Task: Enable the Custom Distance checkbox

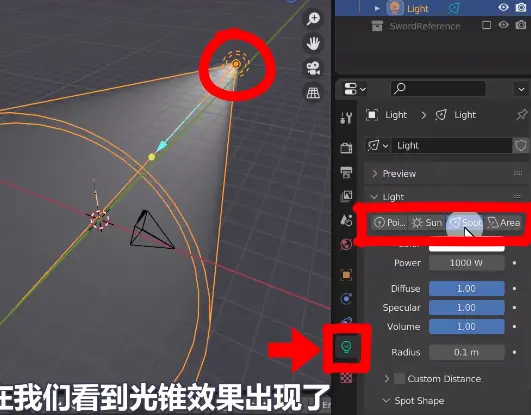Action: pos(399,378)
